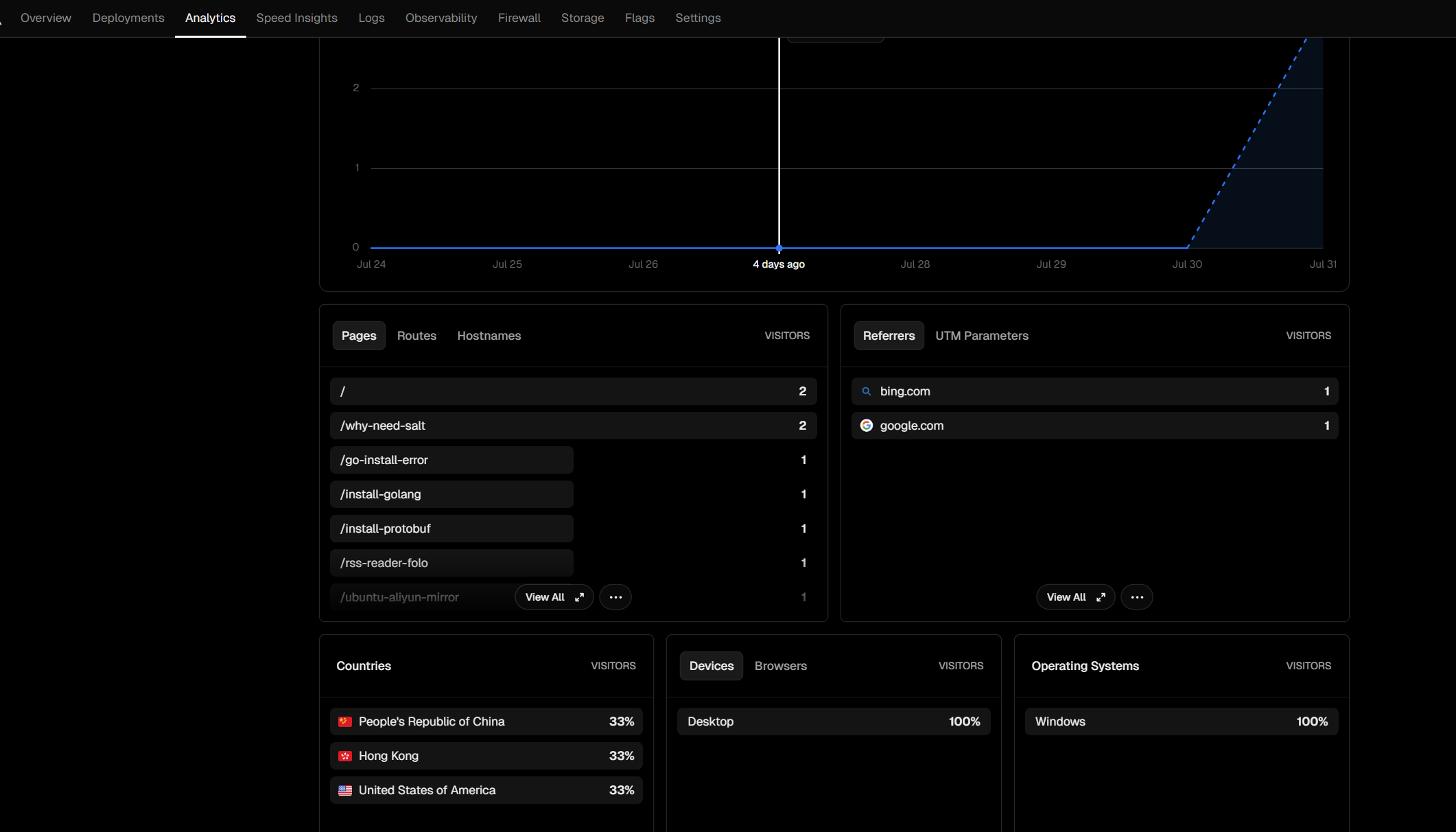
Task: Click the Jul 24 label on the chart axis
Action: (371, 264)
